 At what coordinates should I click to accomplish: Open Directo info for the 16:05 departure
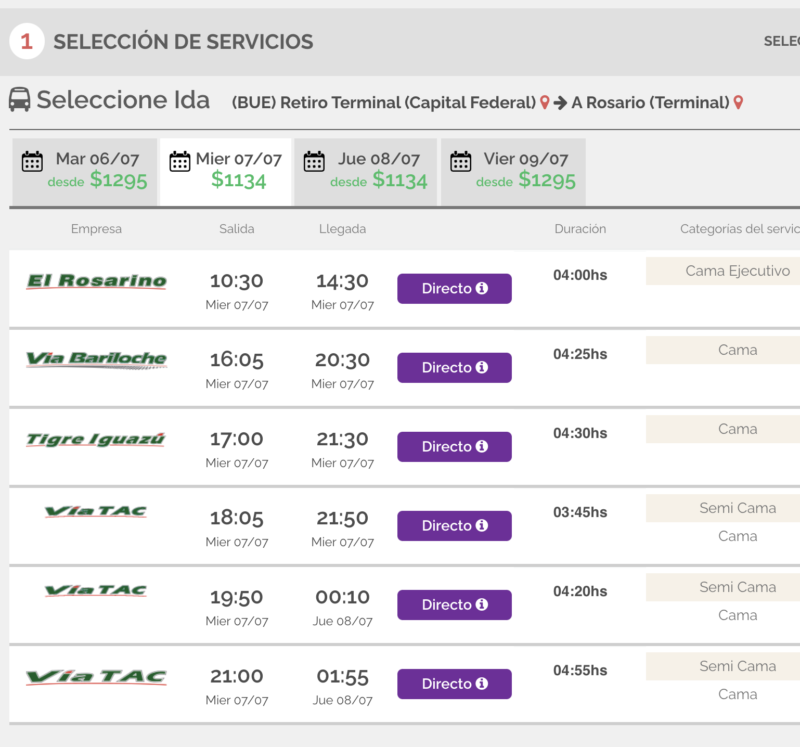point(455,368)
